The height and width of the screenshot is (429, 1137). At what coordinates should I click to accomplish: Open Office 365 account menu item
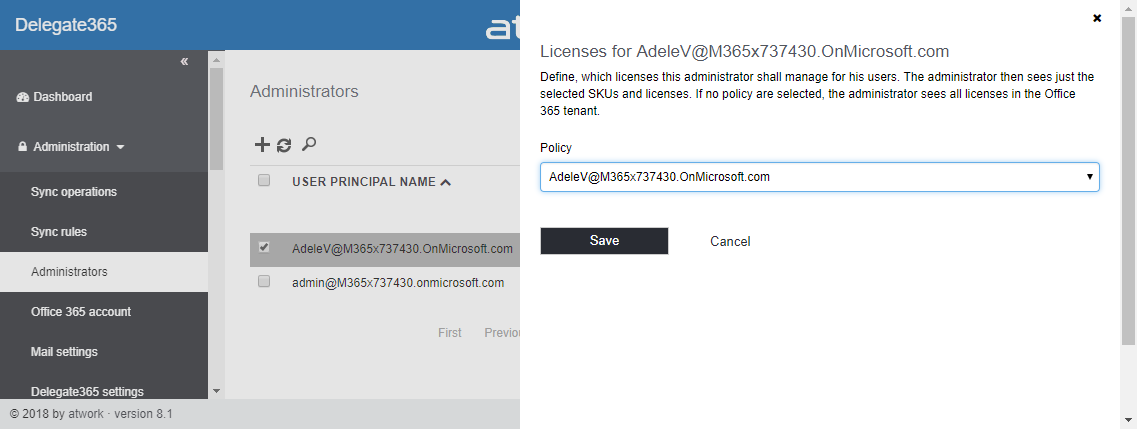(x=81, y=312)
